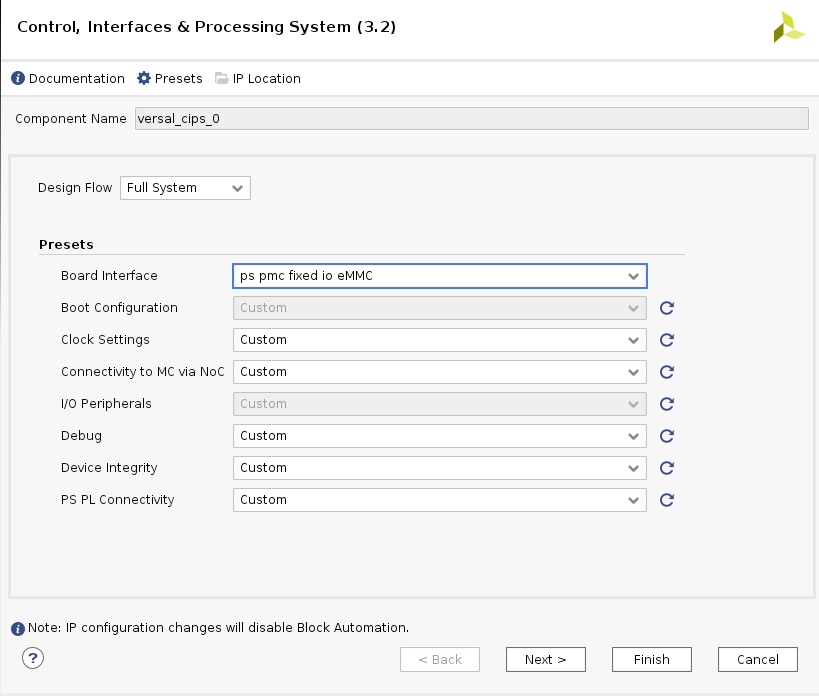Viewport: 819px width, 696px height.
Task: Click the reset icon beside Boot Configuration
Action: click(x=667, y=308)
